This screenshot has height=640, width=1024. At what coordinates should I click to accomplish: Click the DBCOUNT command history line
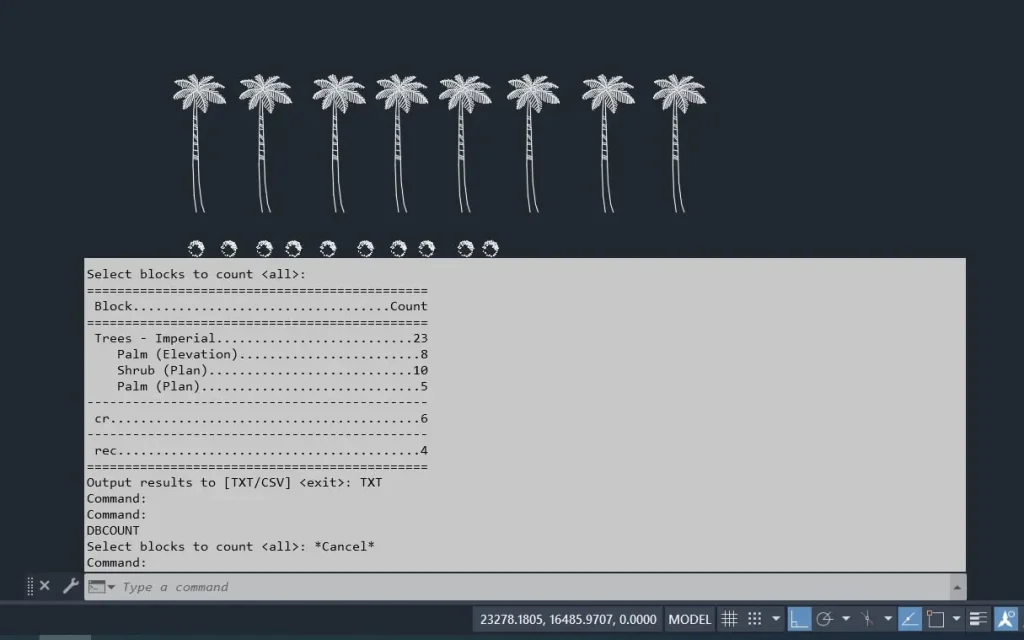tap(113, 530)
